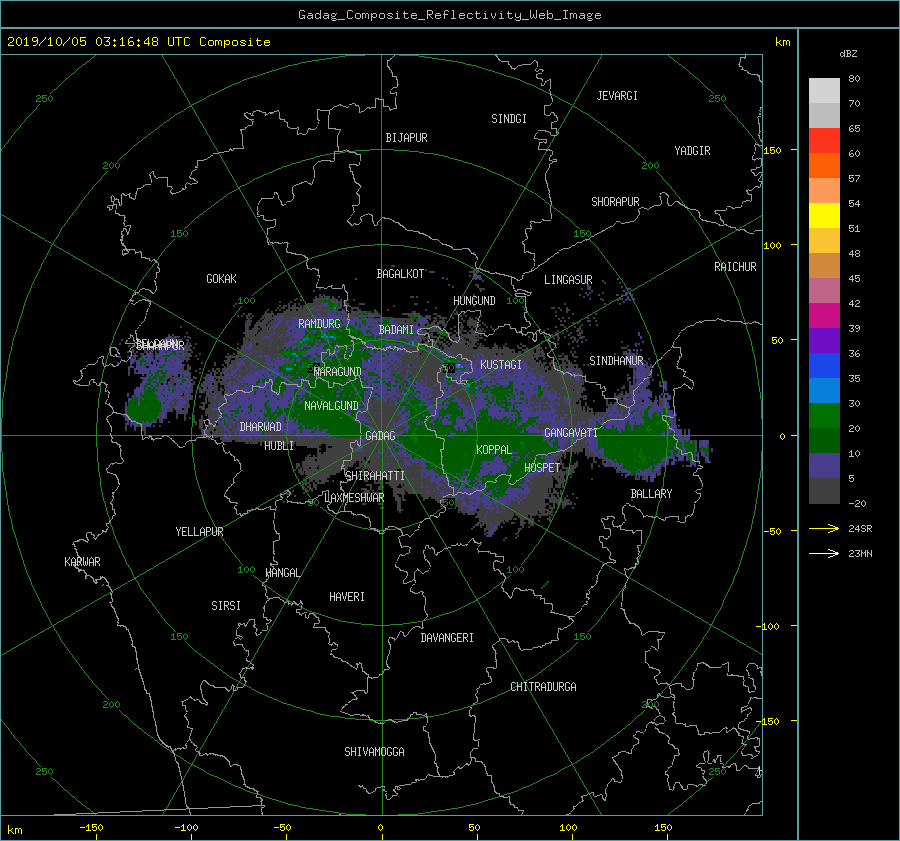Screen dimensions: 900x841
Task: Click the GANGAVATI city label
Action: (x=571, y=433)
